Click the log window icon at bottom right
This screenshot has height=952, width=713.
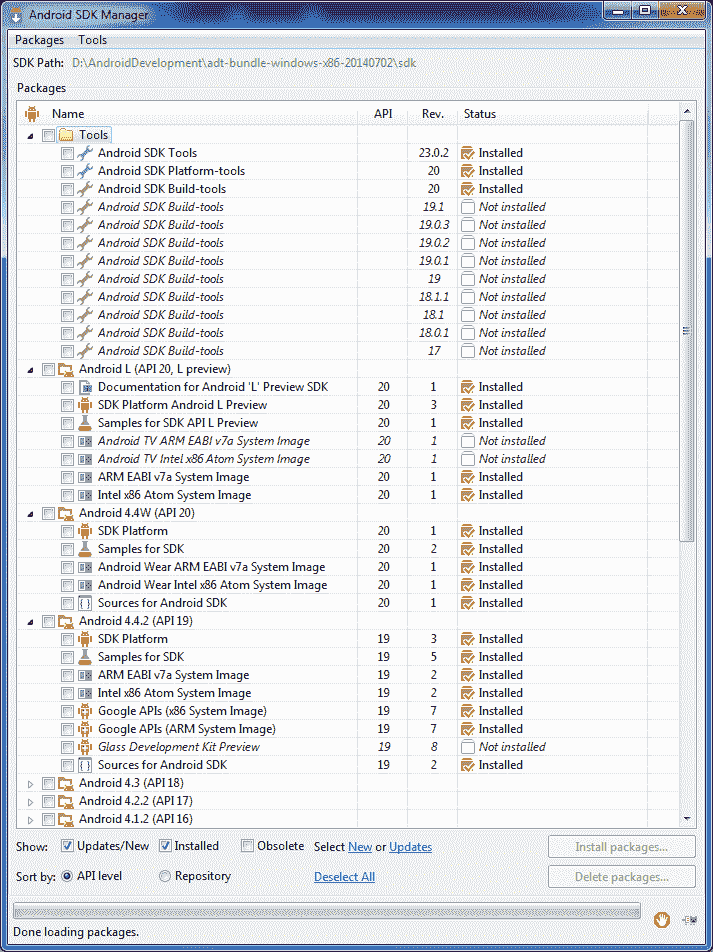[689, 920]
